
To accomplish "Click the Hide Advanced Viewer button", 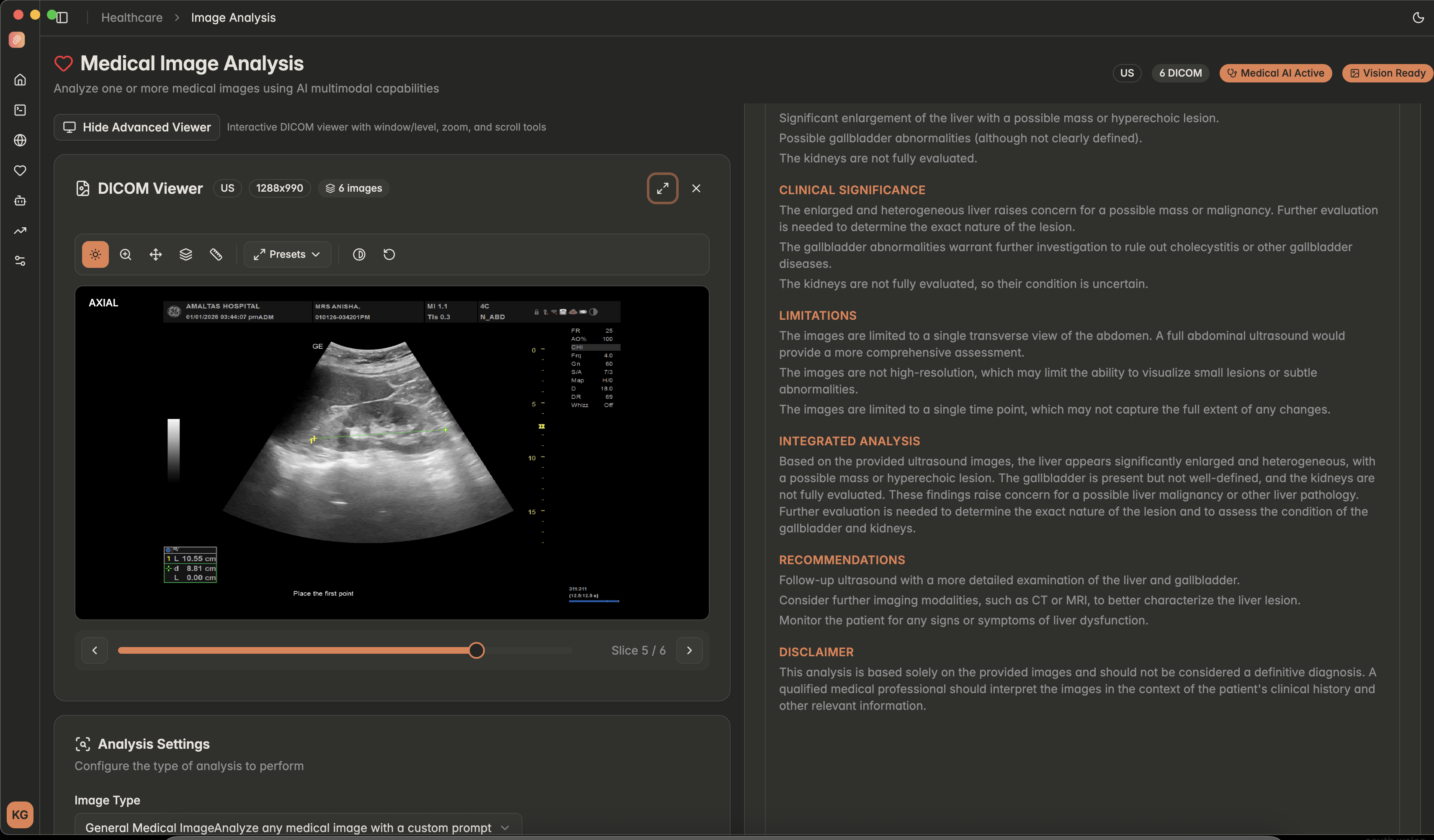I will click(x=136, y=127).
